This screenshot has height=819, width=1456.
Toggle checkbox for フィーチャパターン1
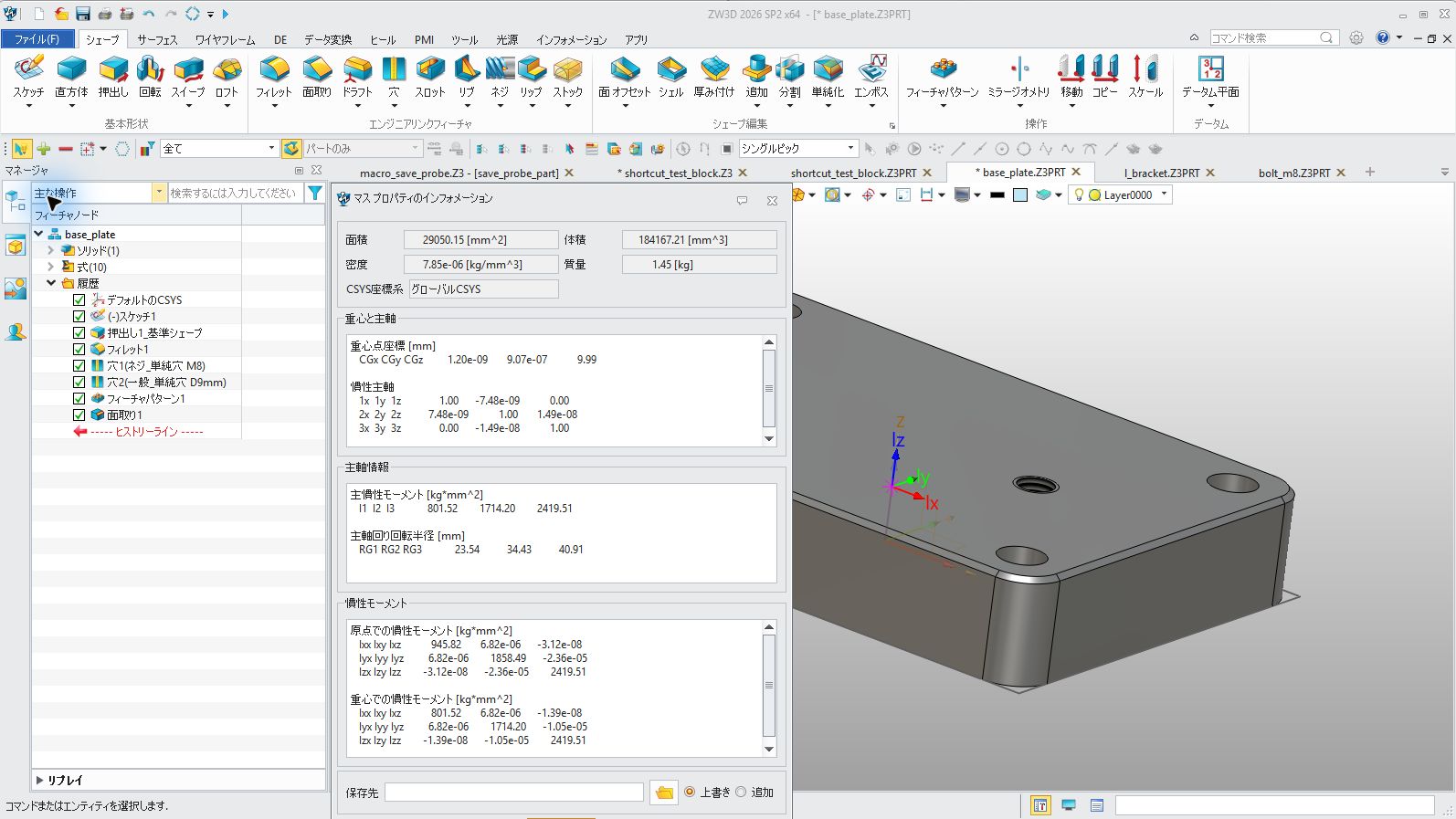79,398
